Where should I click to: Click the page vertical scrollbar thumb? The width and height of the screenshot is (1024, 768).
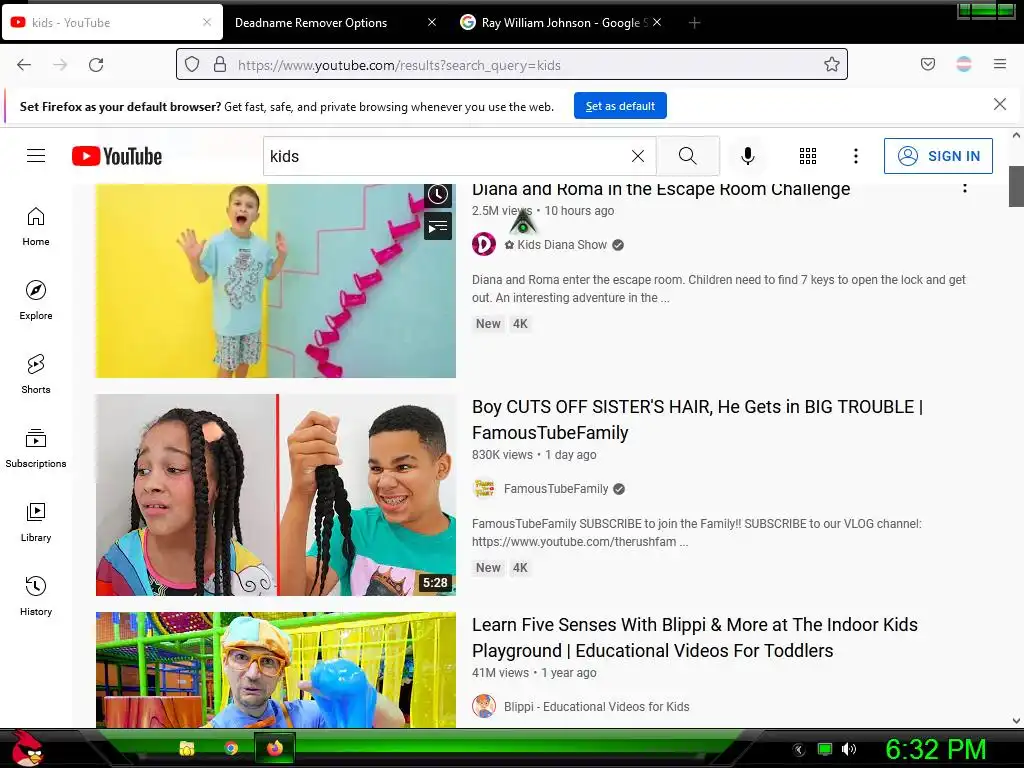(x=1016, y=186)
